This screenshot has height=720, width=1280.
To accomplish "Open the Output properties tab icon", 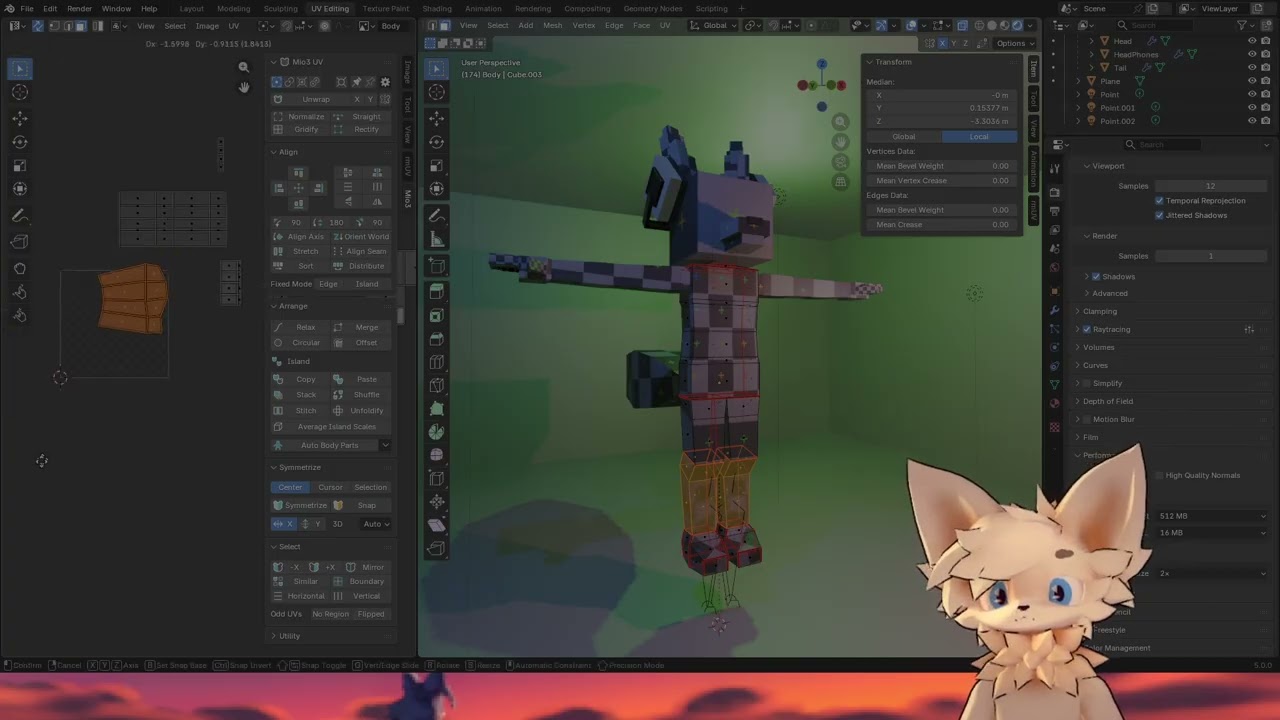I will coord(1055,211).
